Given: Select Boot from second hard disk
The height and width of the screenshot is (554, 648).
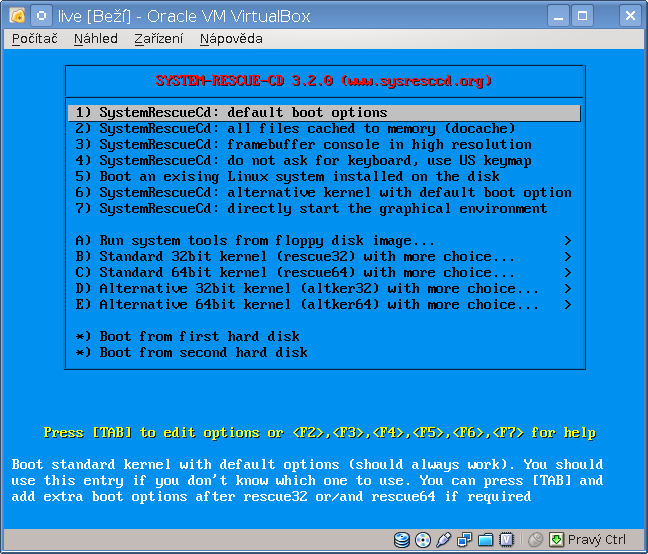Looking at the screenshot, I should pos(324,353).
